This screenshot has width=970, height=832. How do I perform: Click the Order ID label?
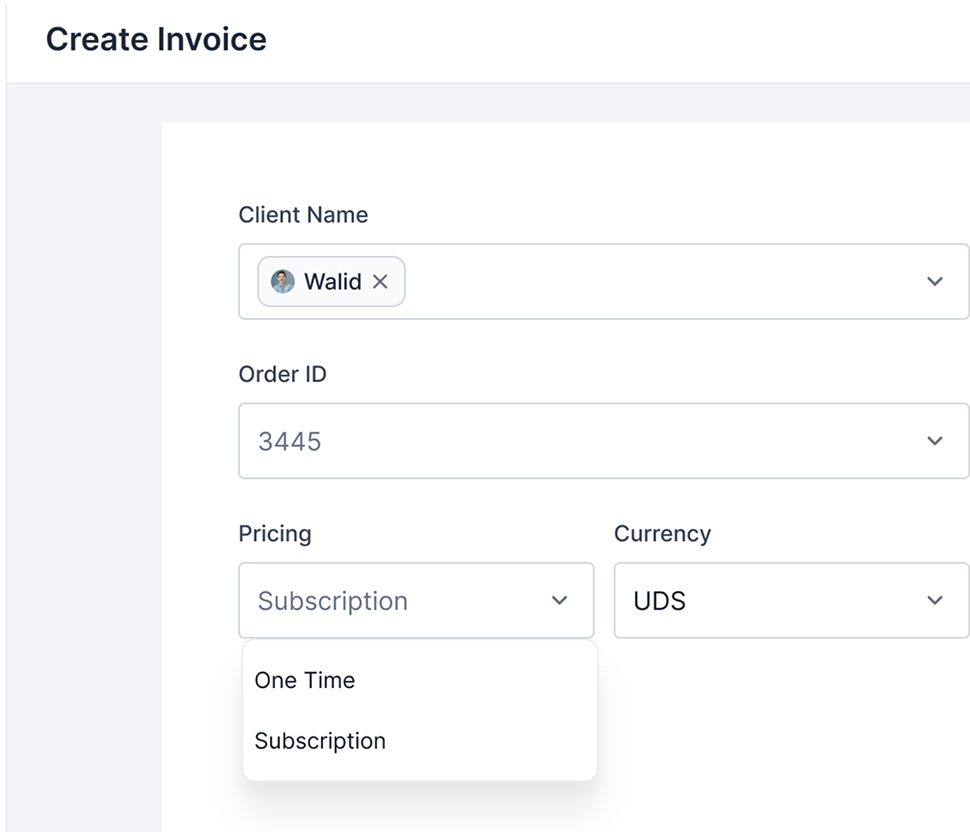tap(283, 374)
